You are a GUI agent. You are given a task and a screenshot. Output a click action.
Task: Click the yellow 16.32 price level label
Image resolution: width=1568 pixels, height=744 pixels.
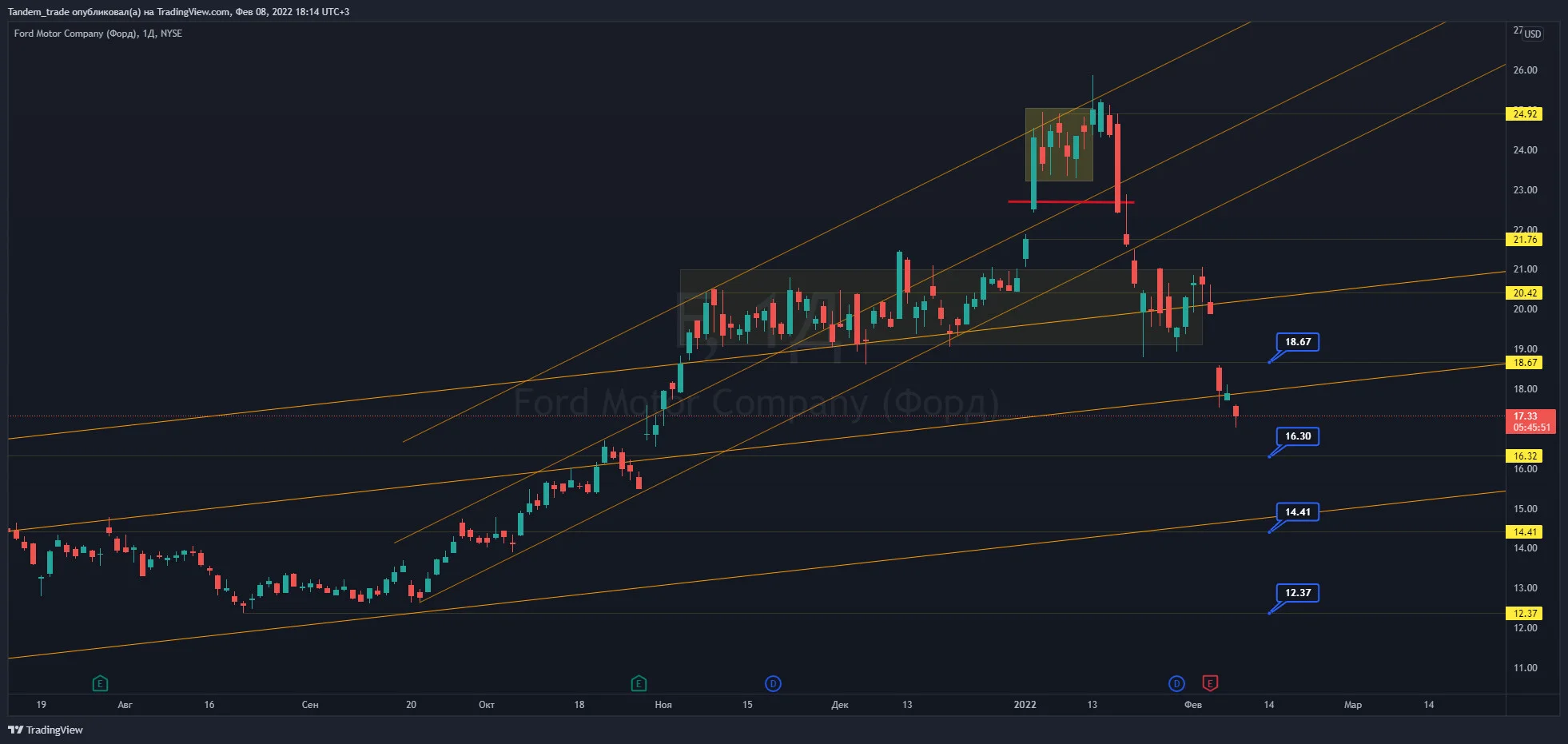pos(1525,456)
